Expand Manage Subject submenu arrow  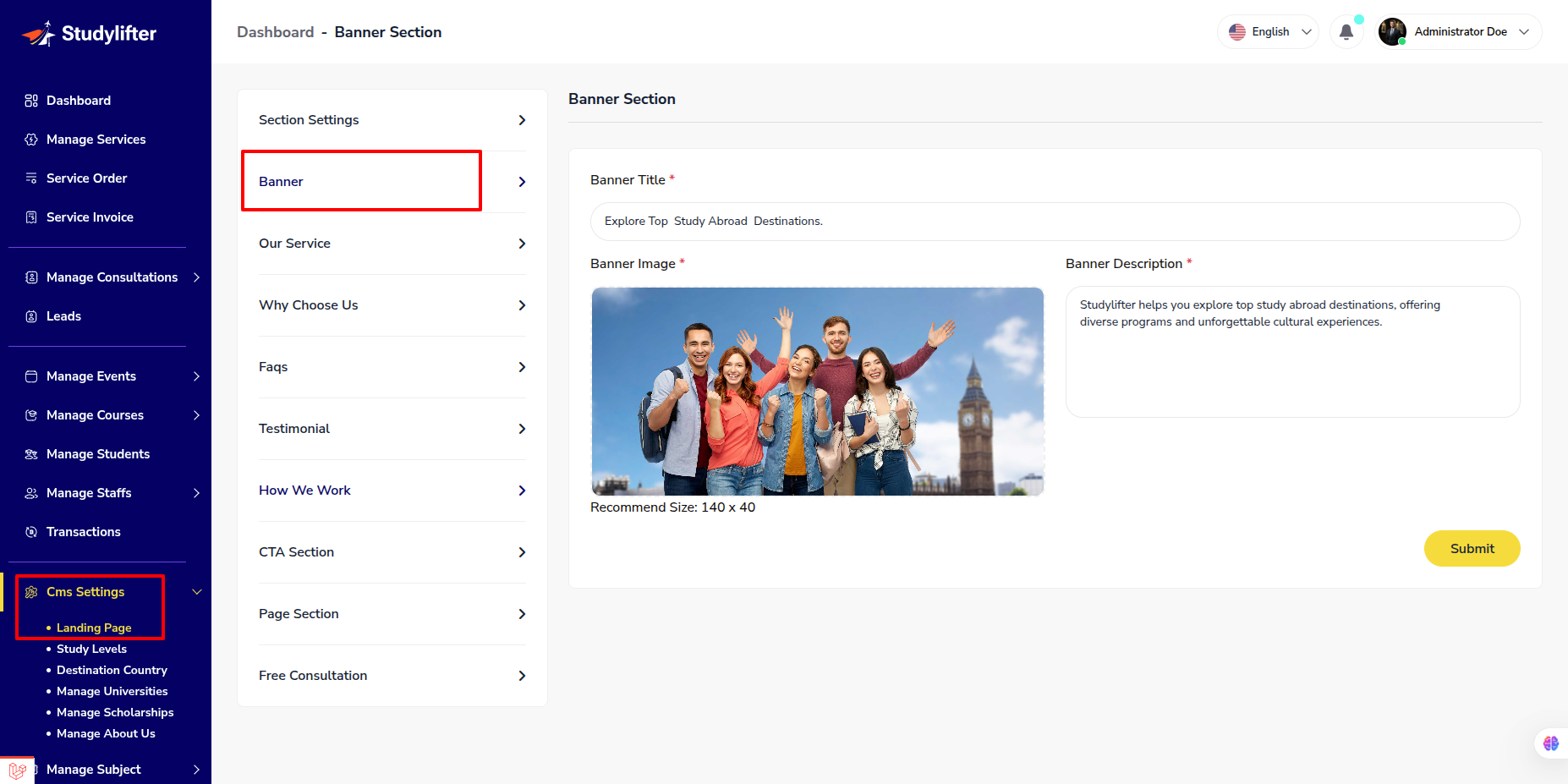pos(196,770)
